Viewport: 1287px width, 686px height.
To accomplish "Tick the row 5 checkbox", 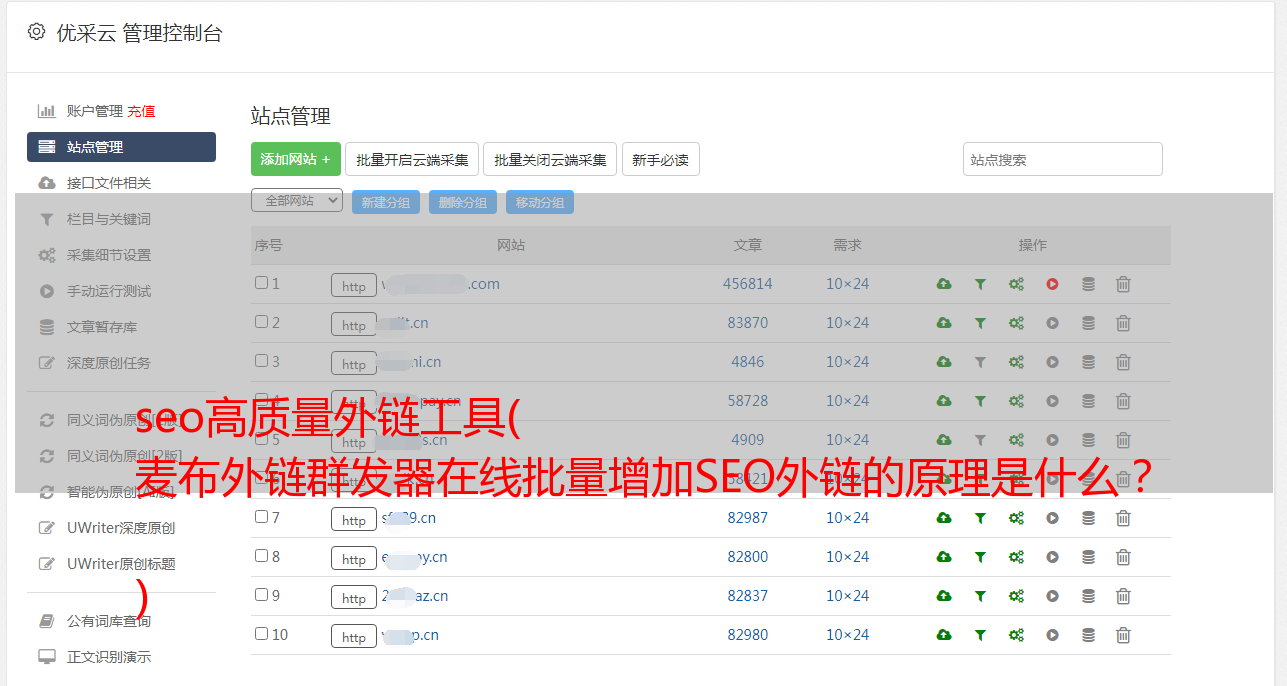I will (x=261, y=439).
